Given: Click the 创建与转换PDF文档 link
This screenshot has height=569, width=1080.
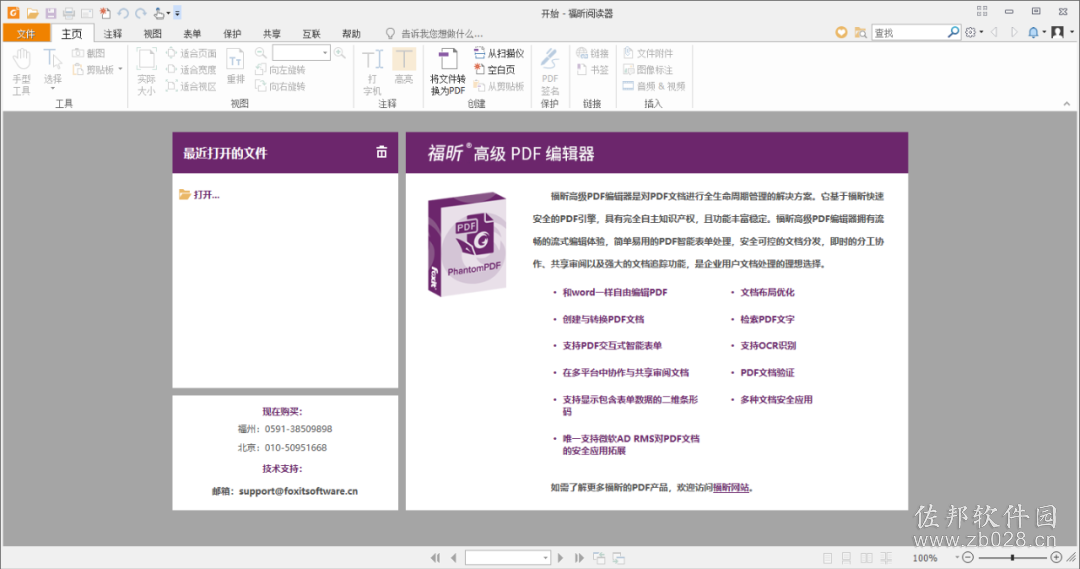Looking at the screenshot, I should (603, 319).
